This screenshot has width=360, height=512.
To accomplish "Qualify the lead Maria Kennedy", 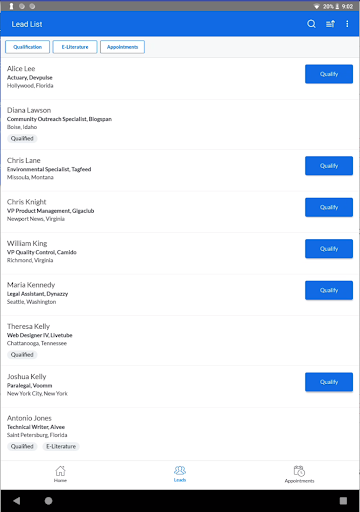I will [329, 290].
